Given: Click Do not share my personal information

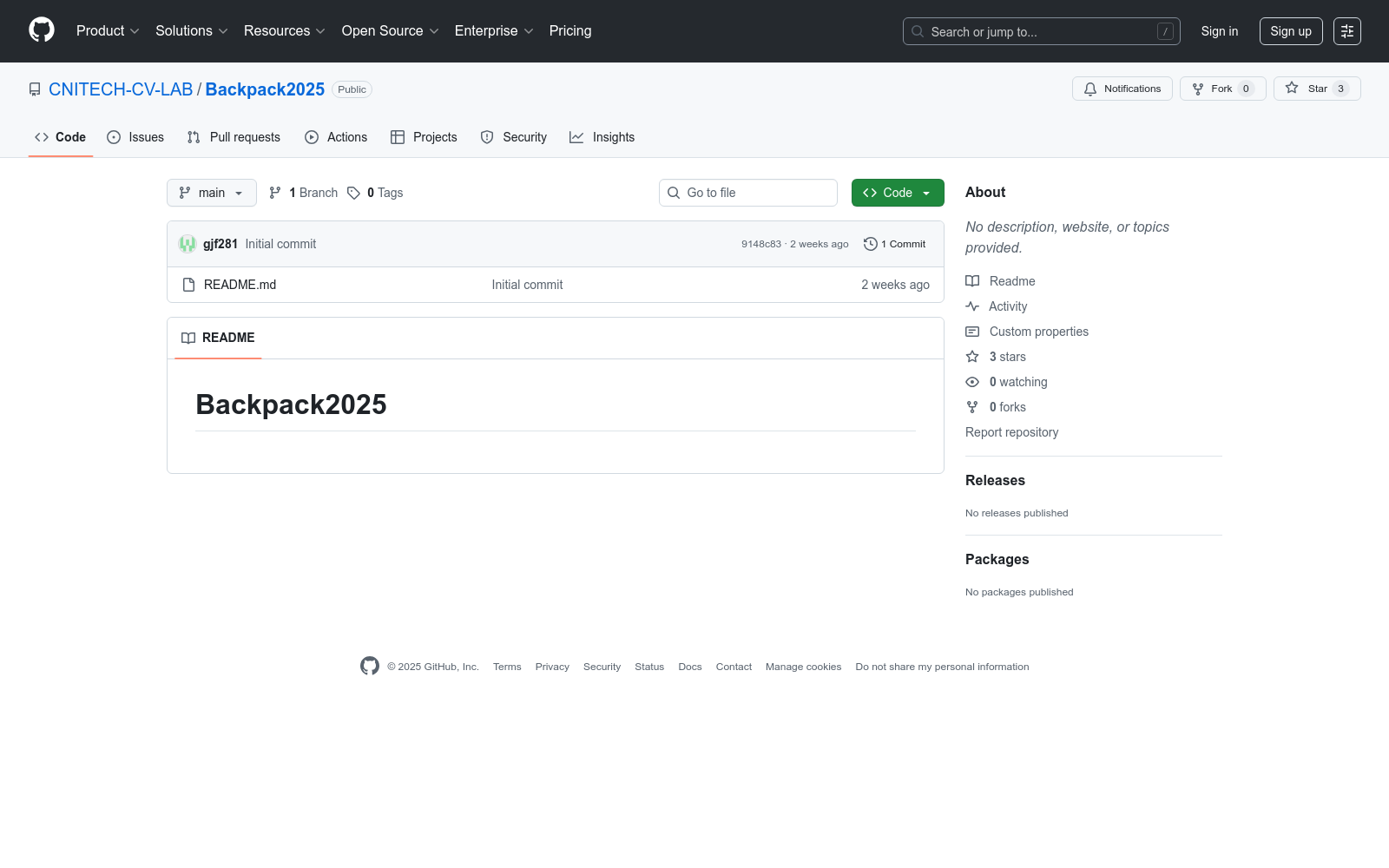Looking at the screenshot, I should point(942,667).
